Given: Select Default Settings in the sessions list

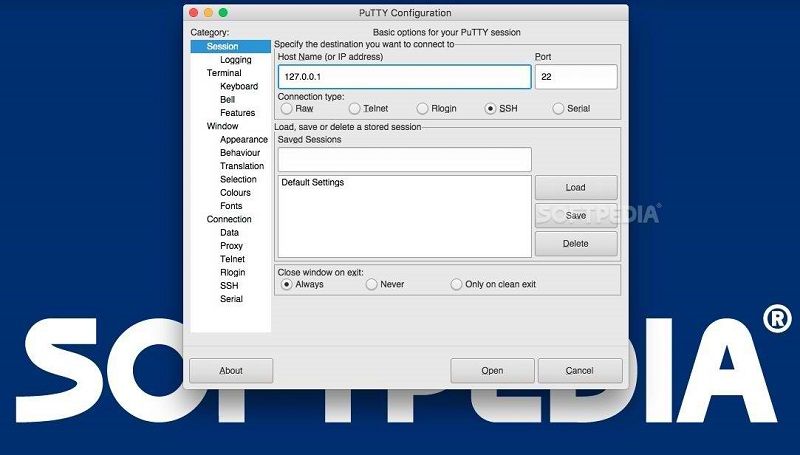Looking at the screenshot, I should tap(313, 183).
